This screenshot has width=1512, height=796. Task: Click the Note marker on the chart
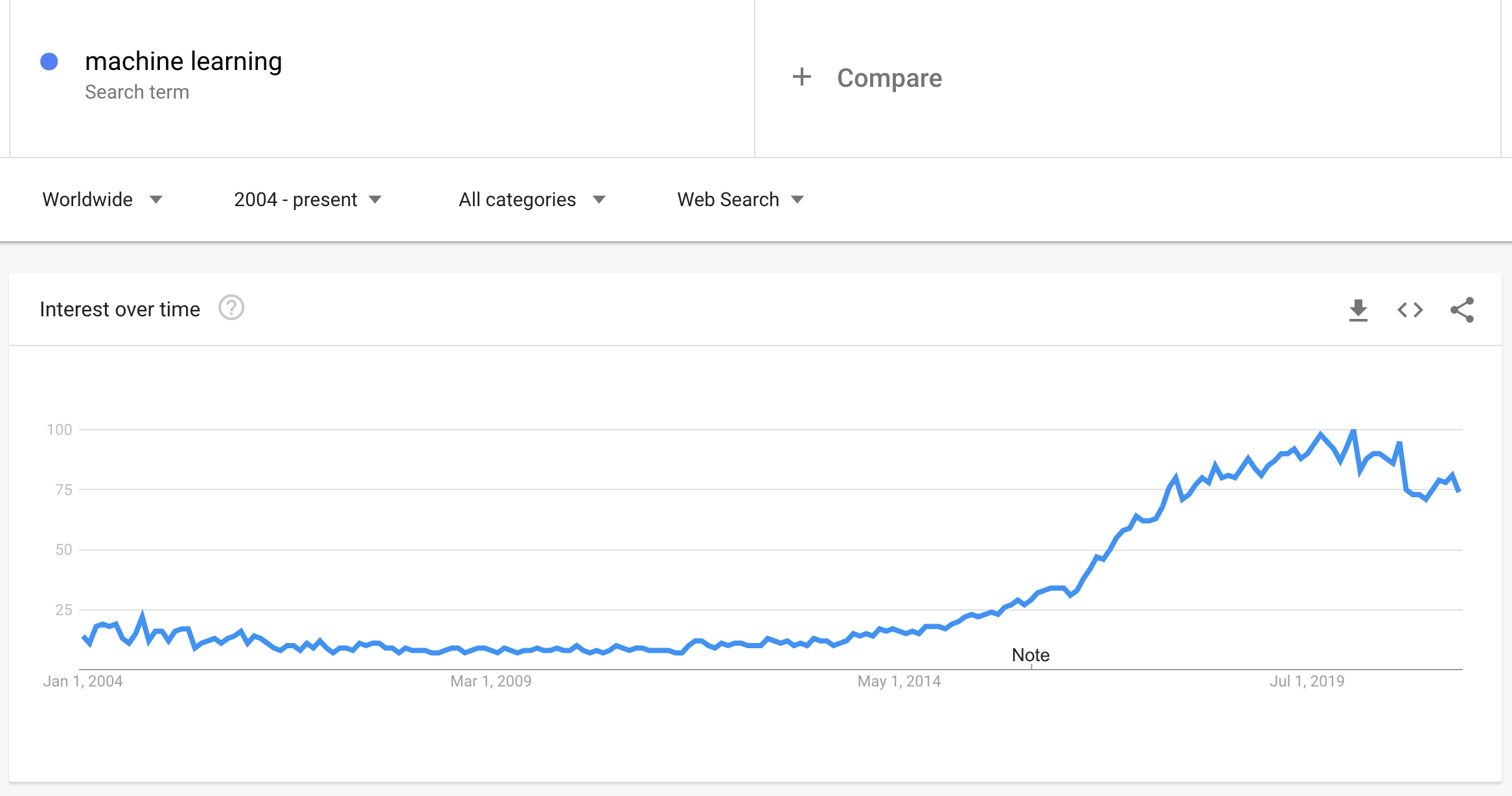pyautogui.click(x=1031, y=655)
